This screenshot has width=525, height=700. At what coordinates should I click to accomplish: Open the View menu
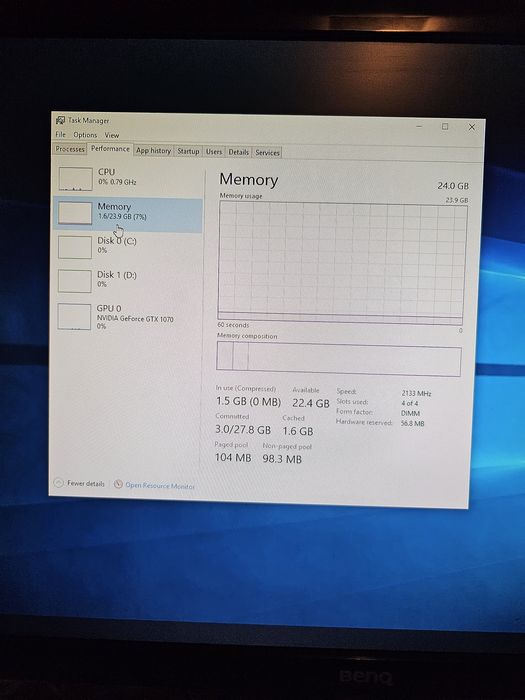coord(112,135)
